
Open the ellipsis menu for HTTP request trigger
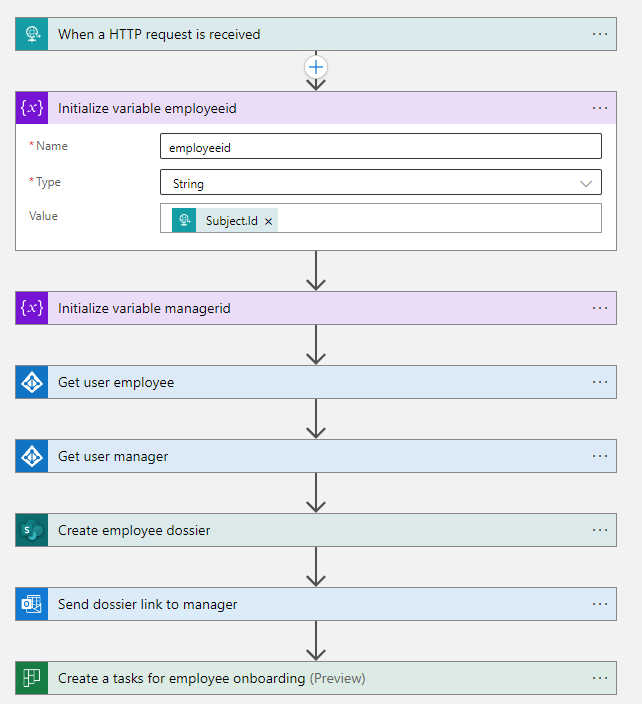(600, 34)
